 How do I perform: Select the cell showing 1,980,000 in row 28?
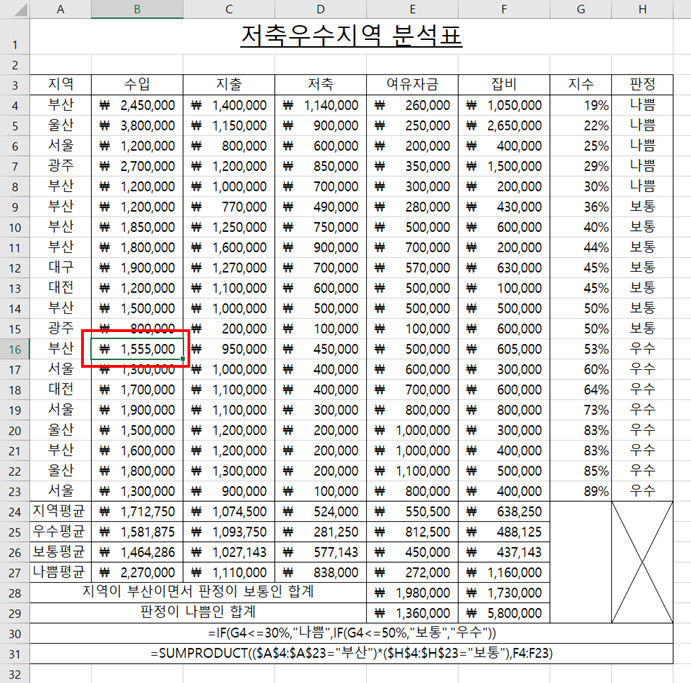point(412,591)
